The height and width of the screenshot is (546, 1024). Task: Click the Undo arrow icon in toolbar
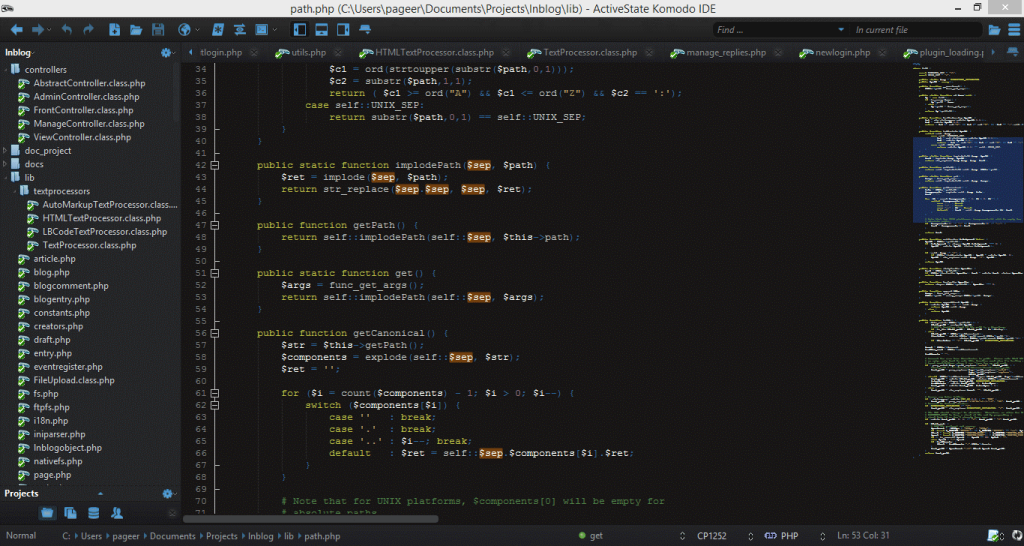(67, 29)
